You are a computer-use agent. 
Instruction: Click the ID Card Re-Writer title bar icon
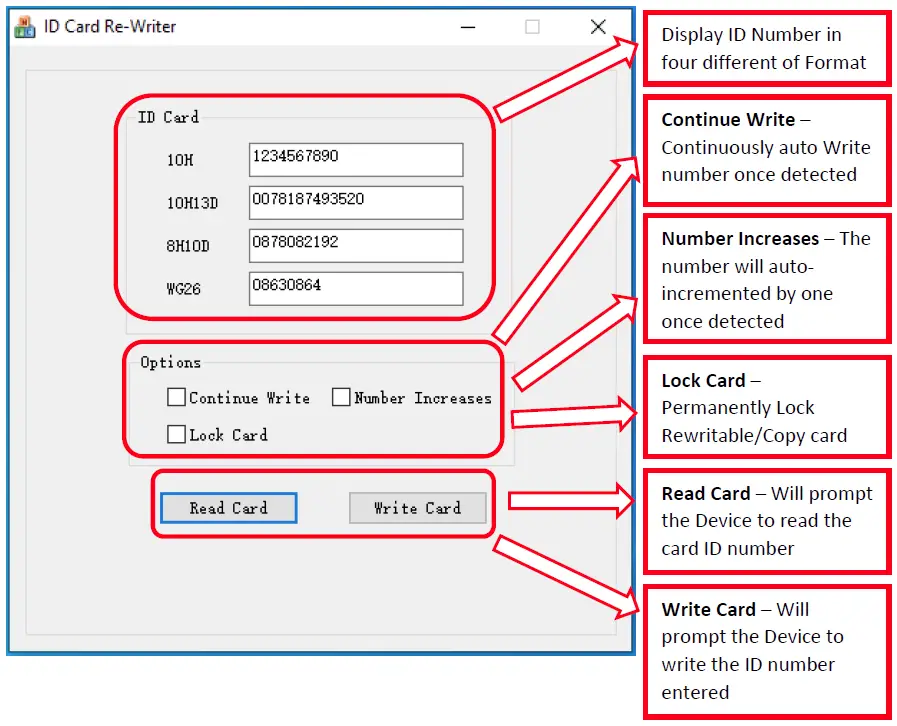(x=26, y=26)
